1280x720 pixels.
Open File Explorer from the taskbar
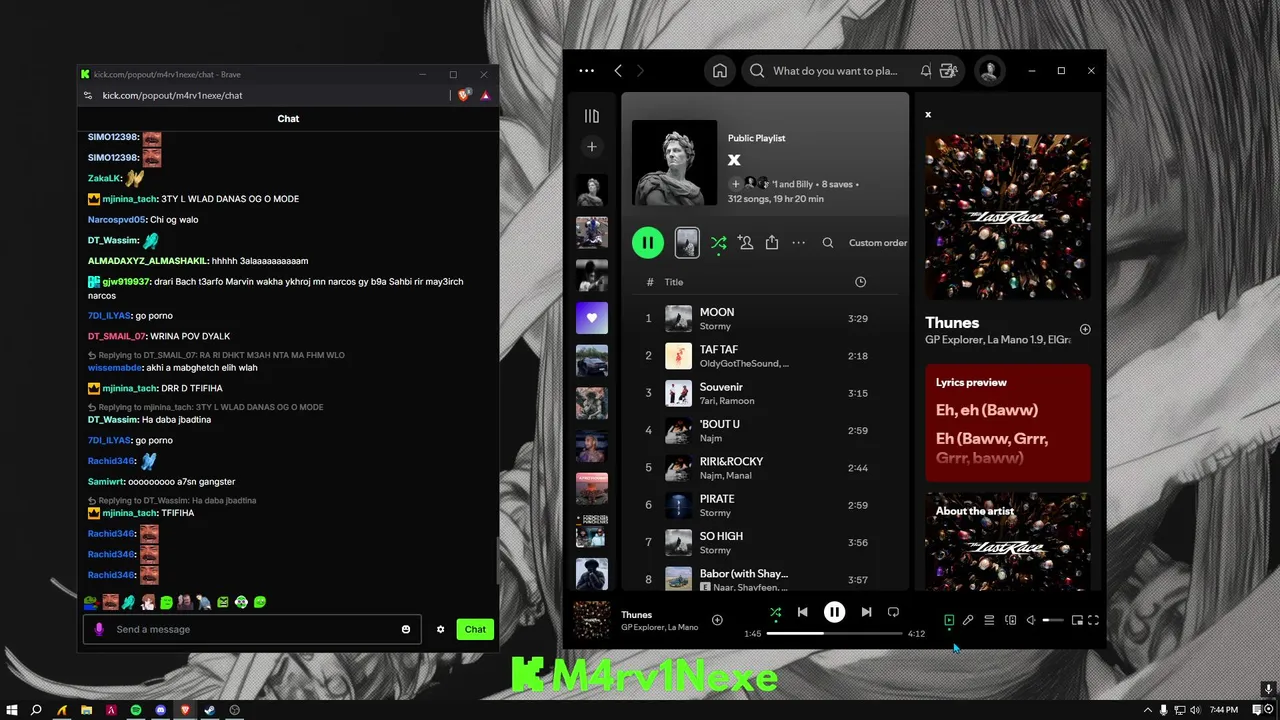click(86, 710)
